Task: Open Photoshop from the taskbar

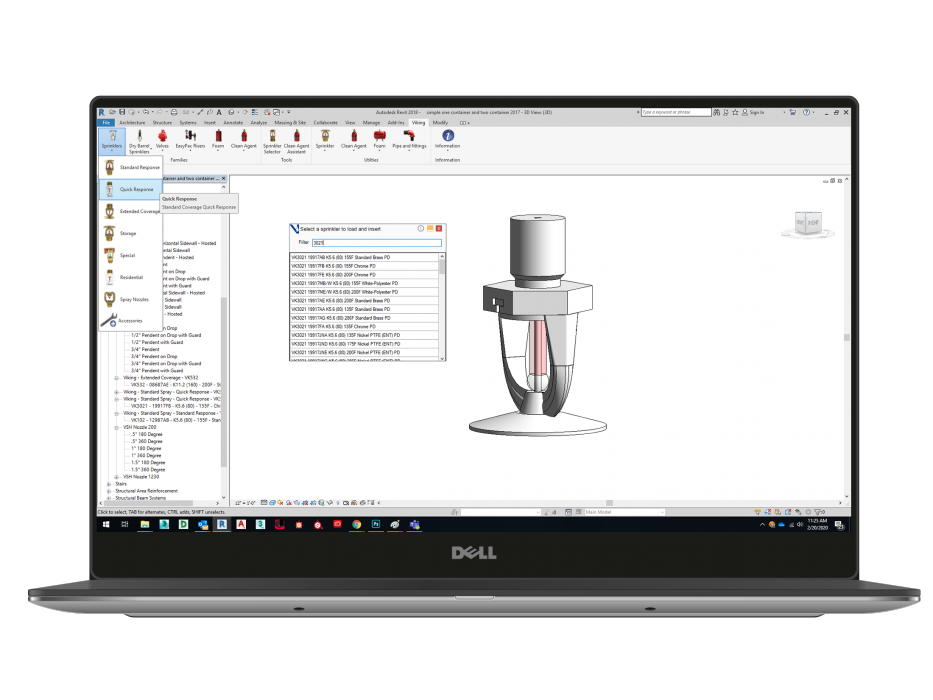Action: [x=375, y=524]
